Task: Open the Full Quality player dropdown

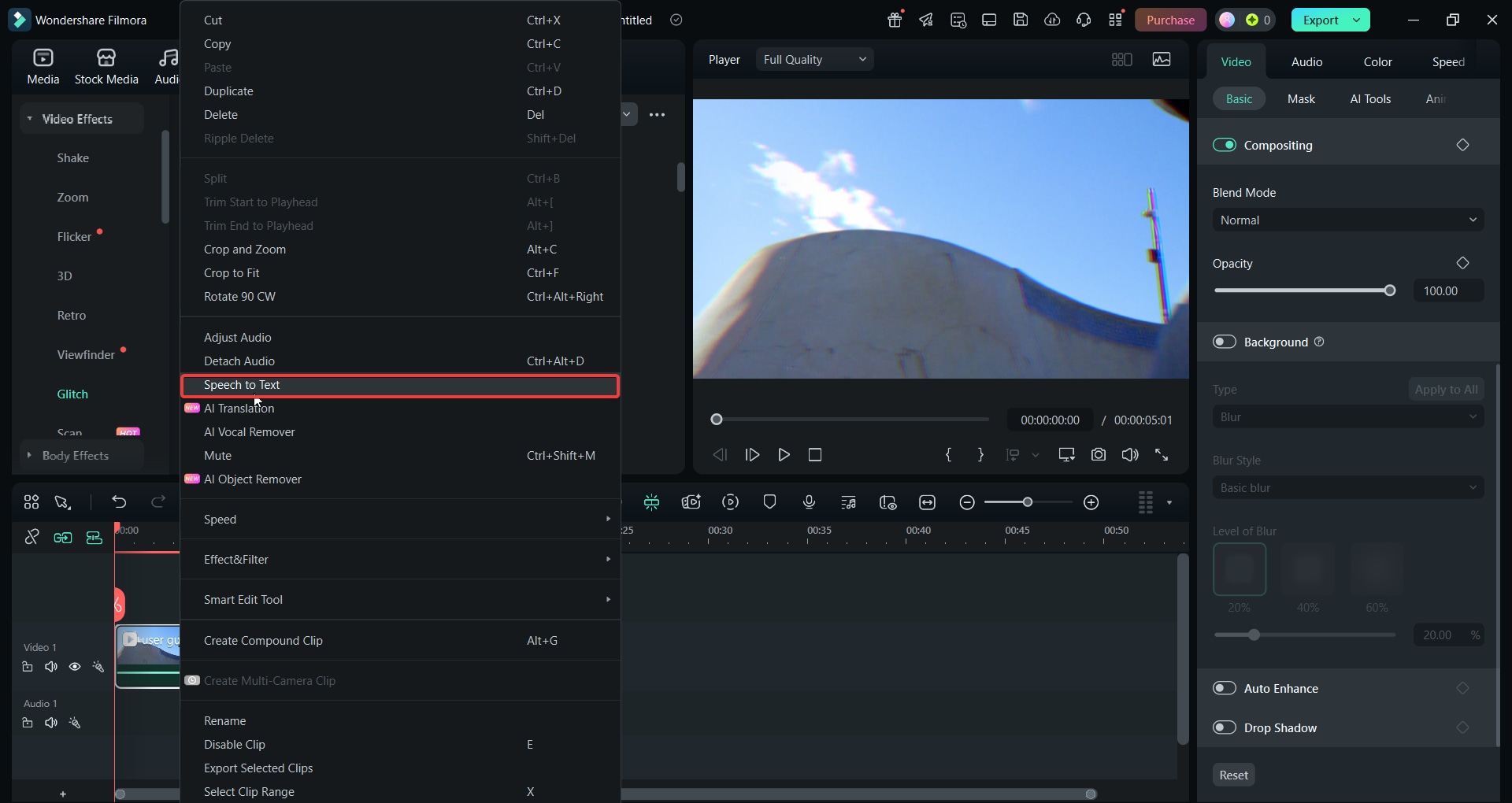Action: click(x=814, y=60)
